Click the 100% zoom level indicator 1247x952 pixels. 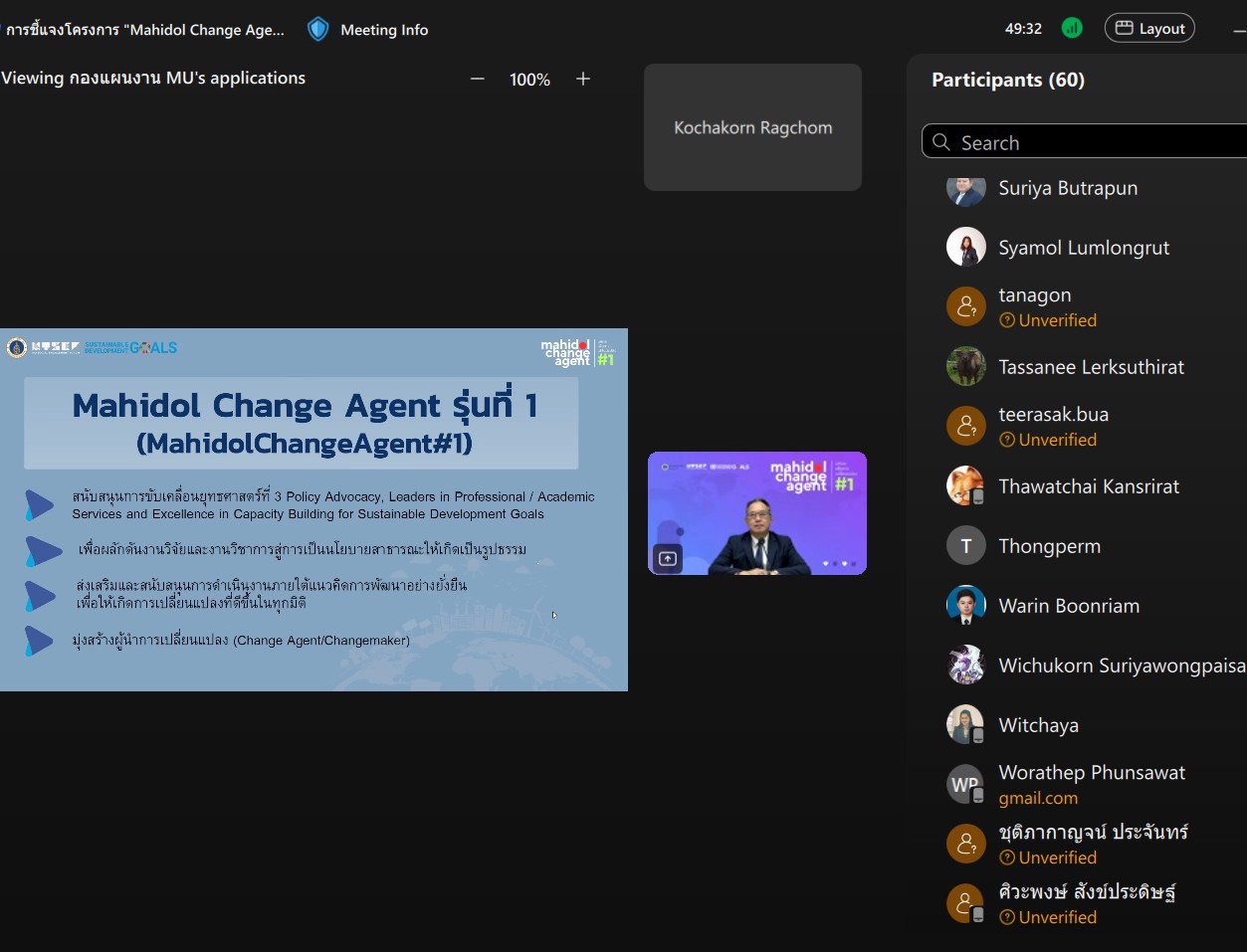(529, 80)
